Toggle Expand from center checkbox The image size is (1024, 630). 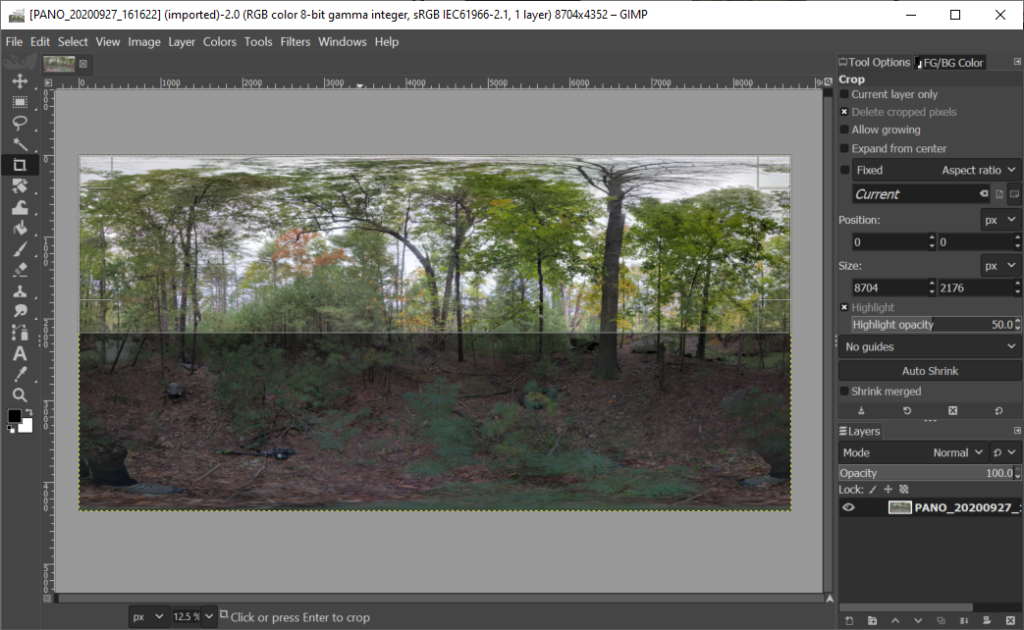click(x=844, y=148)
